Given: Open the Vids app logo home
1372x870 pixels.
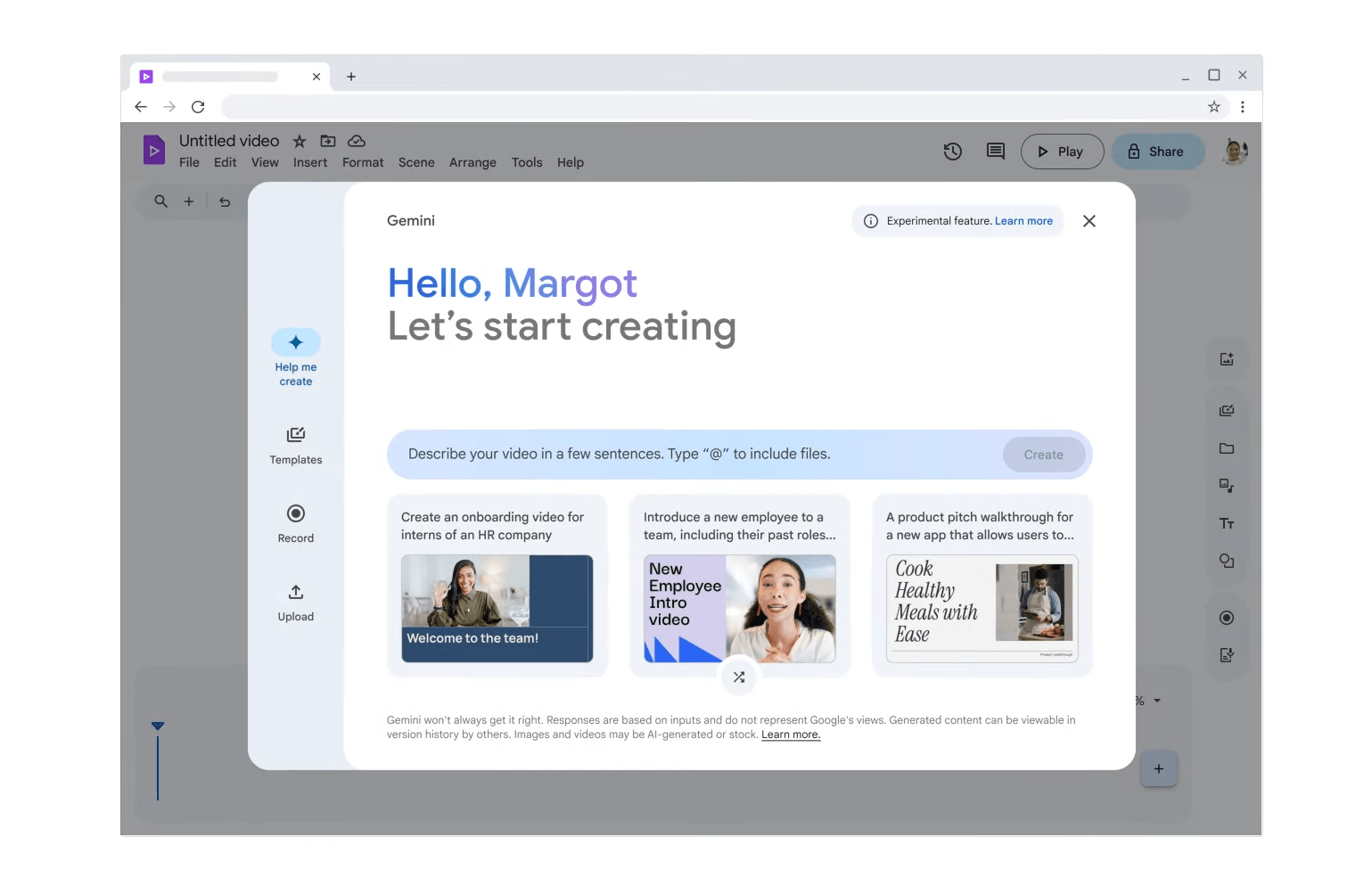Looking at the screenshot, I should (x=154, y=150).
